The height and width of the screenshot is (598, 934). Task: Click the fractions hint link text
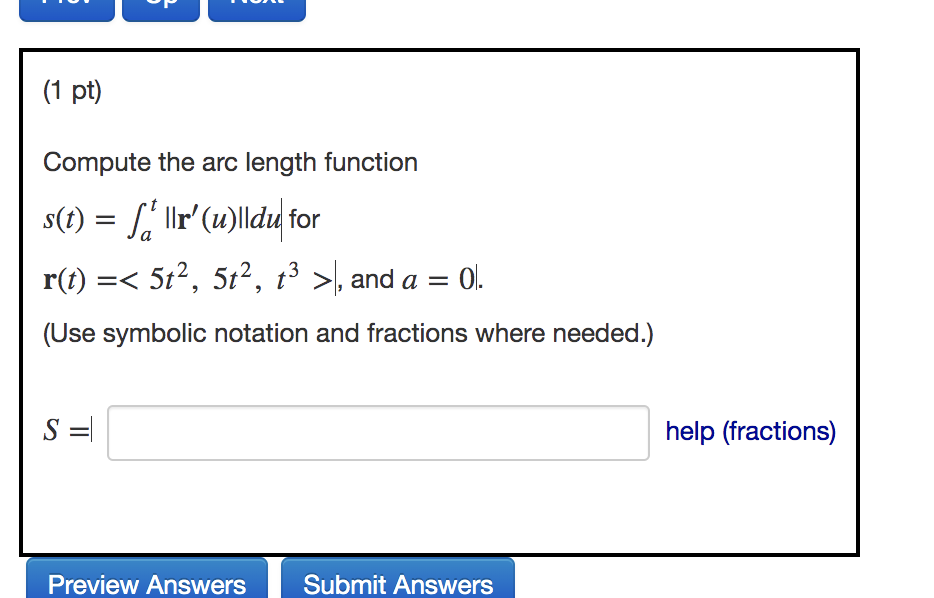(x=750, y=431)
